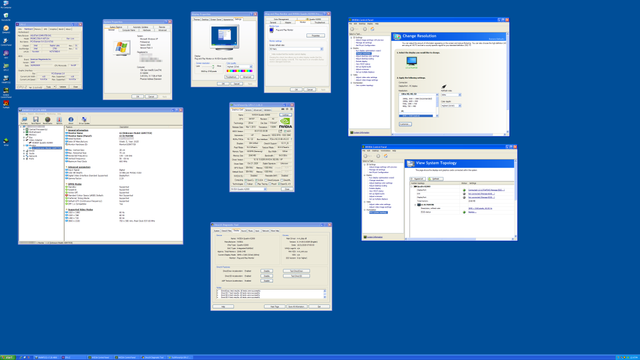Click GPU-Z screenshot camera icon in title area
Viewport: 640px width, 360px height.
283,109
